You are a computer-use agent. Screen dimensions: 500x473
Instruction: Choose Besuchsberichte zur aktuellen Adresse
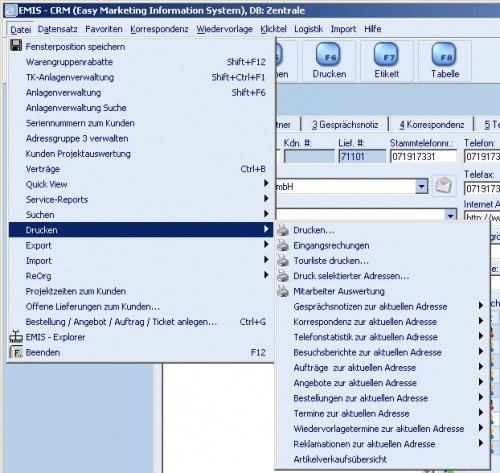click(x=382, y=352)
